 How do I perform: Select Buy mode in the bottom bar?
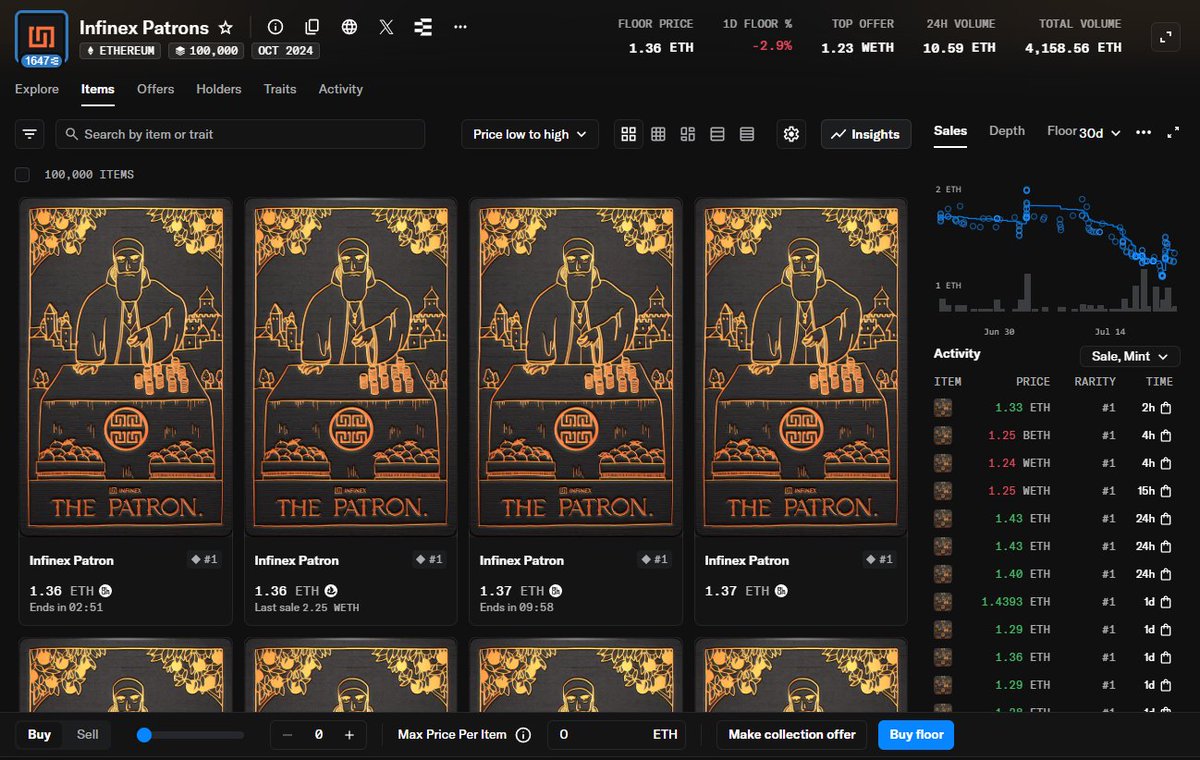pyautogui.click(x=39, y=735)
